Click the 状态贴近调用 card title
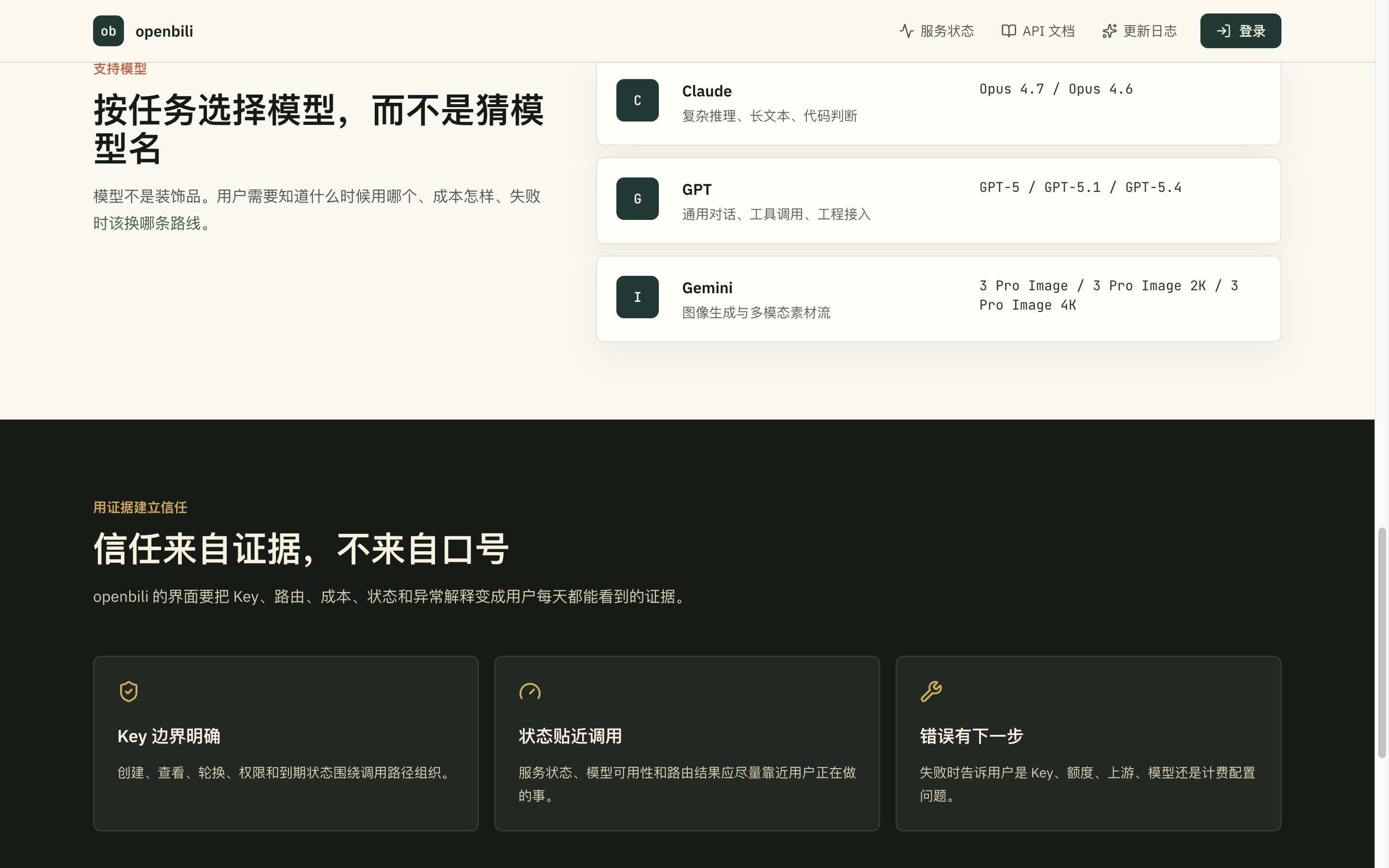1389x868 pixels. (570, 736)
